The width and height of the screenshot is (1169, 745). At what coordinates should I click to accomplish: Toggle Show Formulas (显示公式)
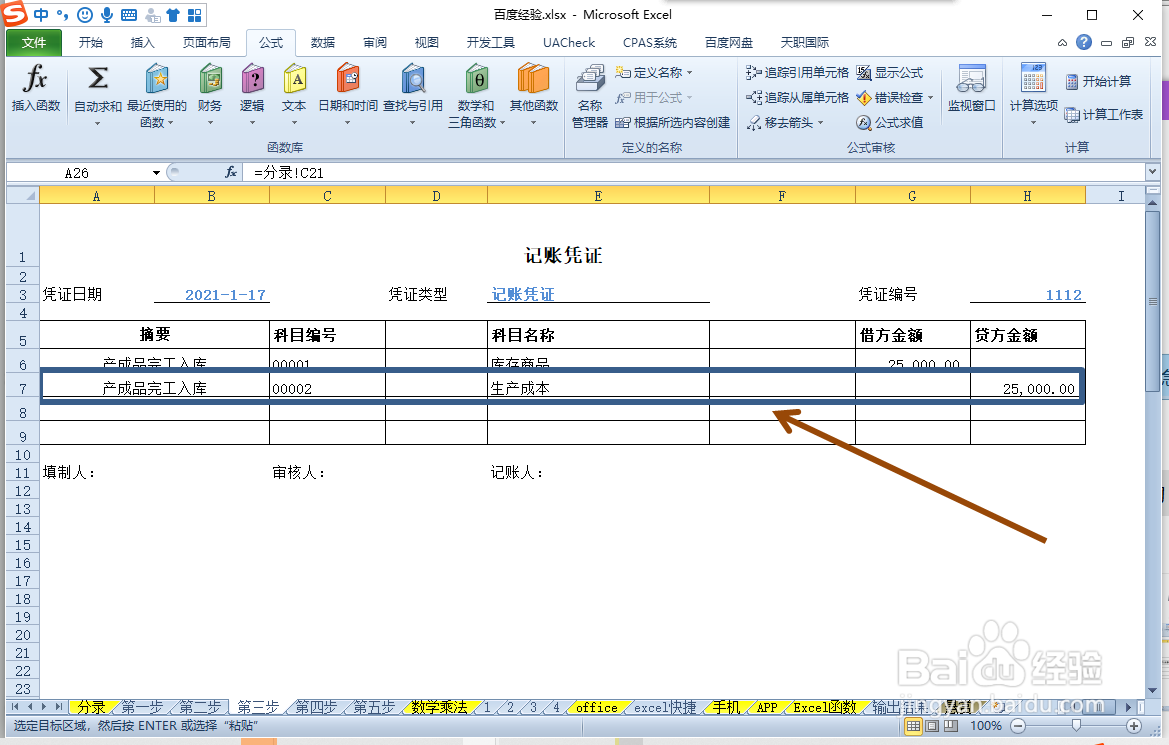coord(889,72)
